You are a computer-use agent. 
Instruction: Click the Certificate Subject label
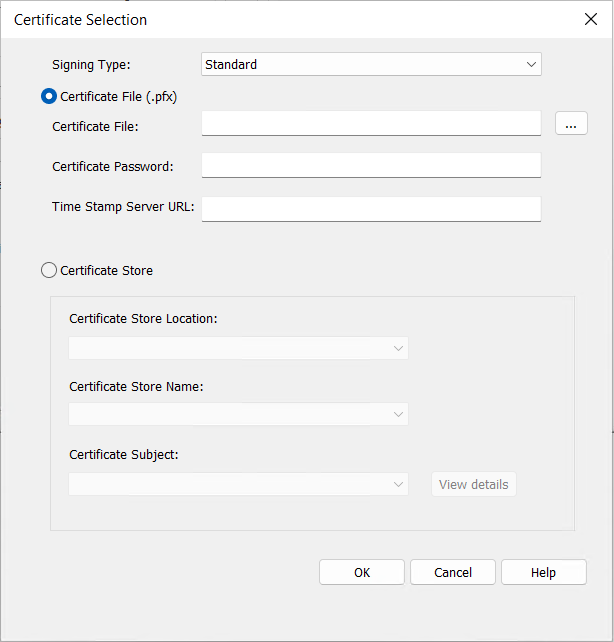click(124, 454)
